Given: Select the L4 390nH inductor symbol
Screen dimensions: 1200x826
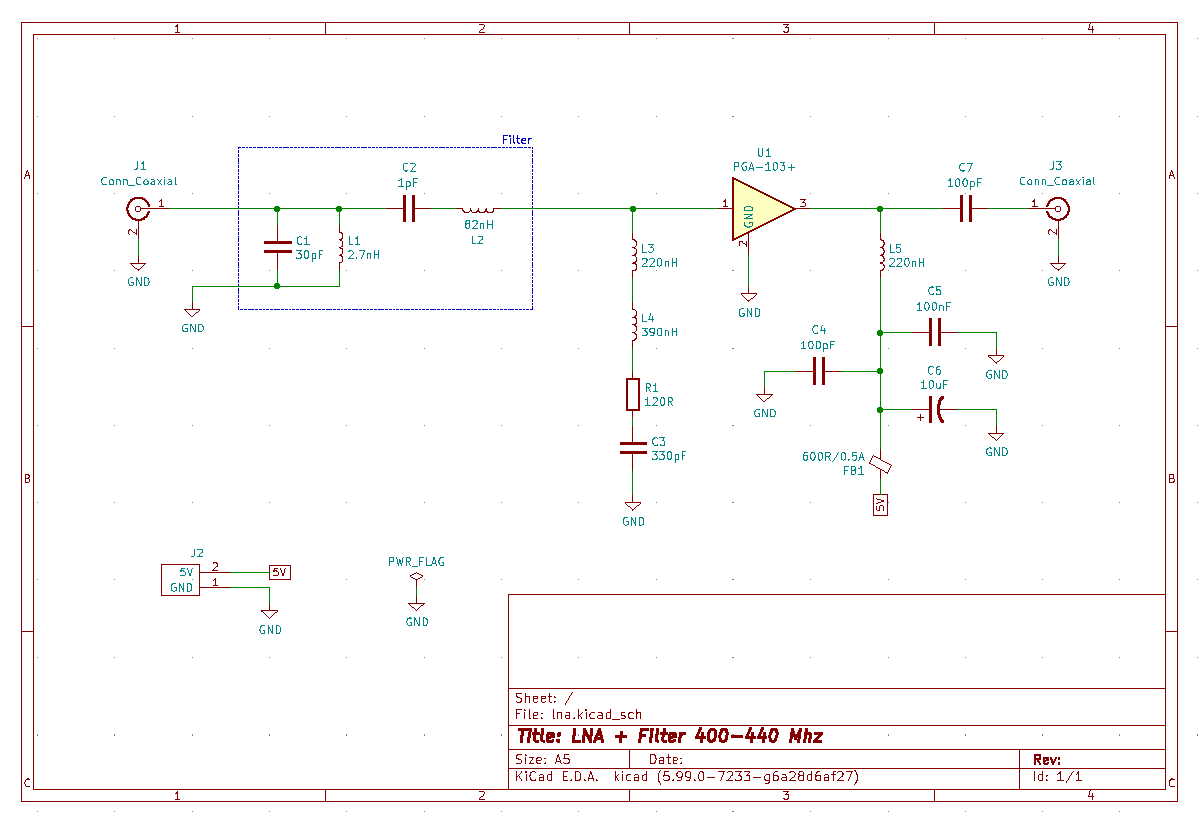Looking at the screenshot, I should point(633,325).
